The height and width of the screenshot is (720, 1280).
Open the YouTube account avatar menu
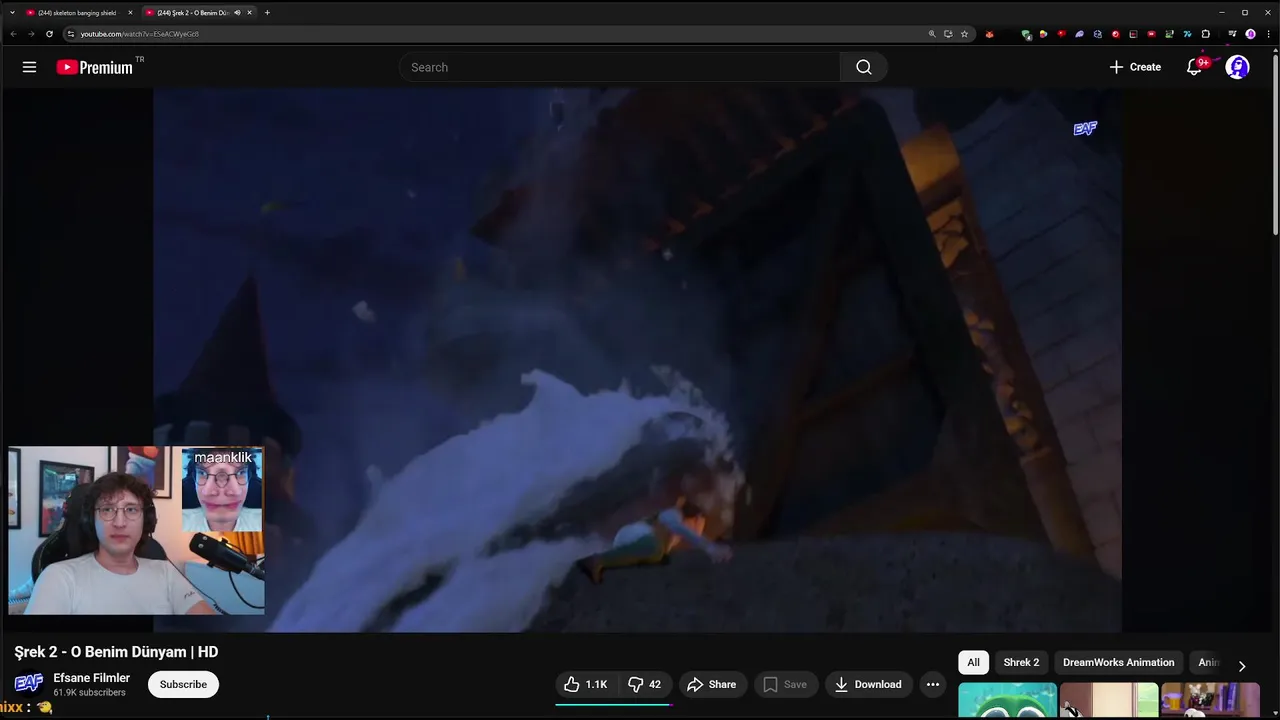click(x=1238, y=67)
